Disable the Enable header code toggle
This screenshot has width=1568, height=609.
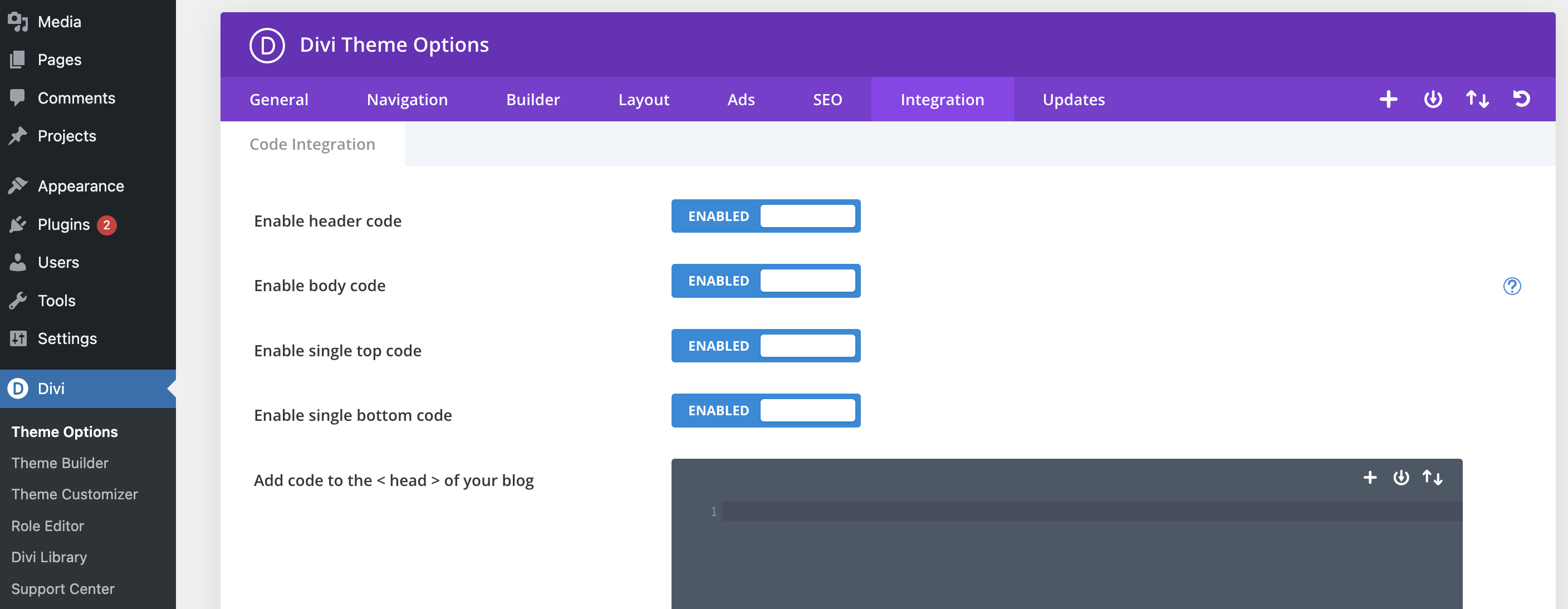pyautogui.click(x=765, y=217)
